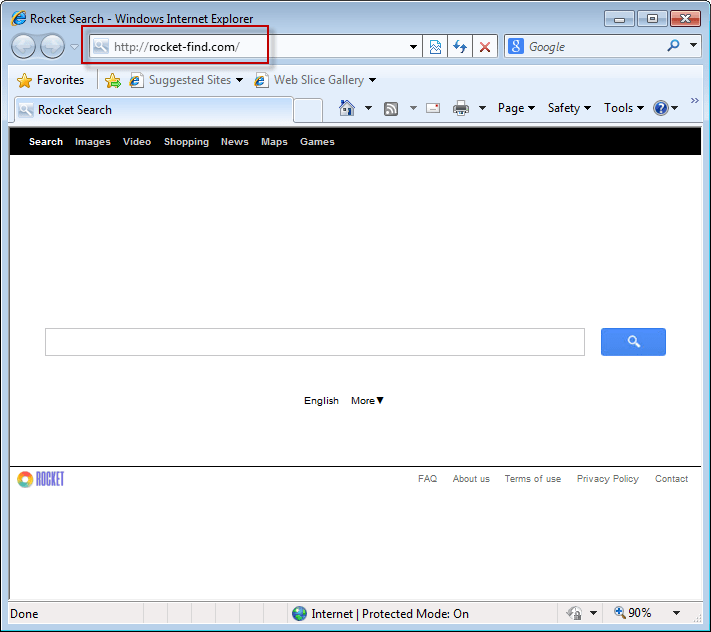The image size is (711, 632).
Task: Expand the Print options dropdown arrow
Action: point(482,108)
